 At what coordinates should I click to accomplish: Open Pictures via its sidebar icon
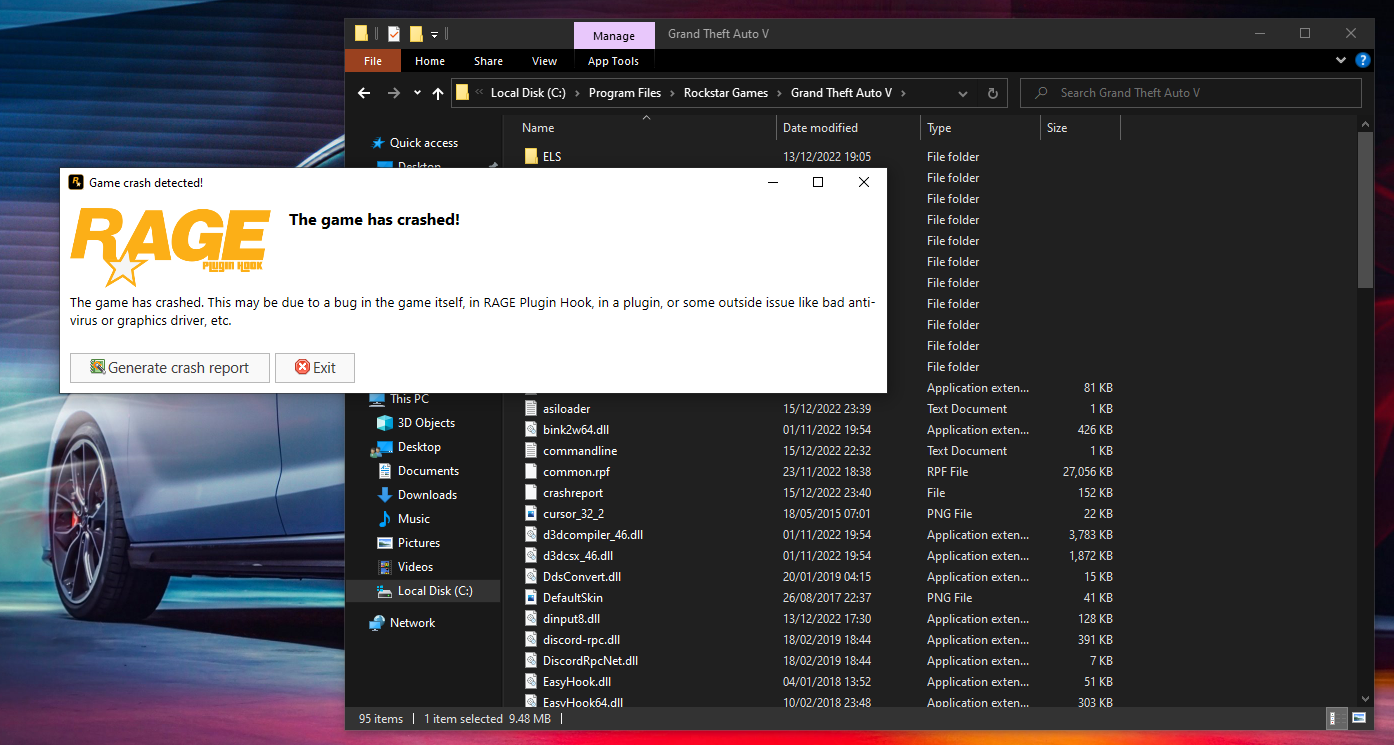click(385, 543)
